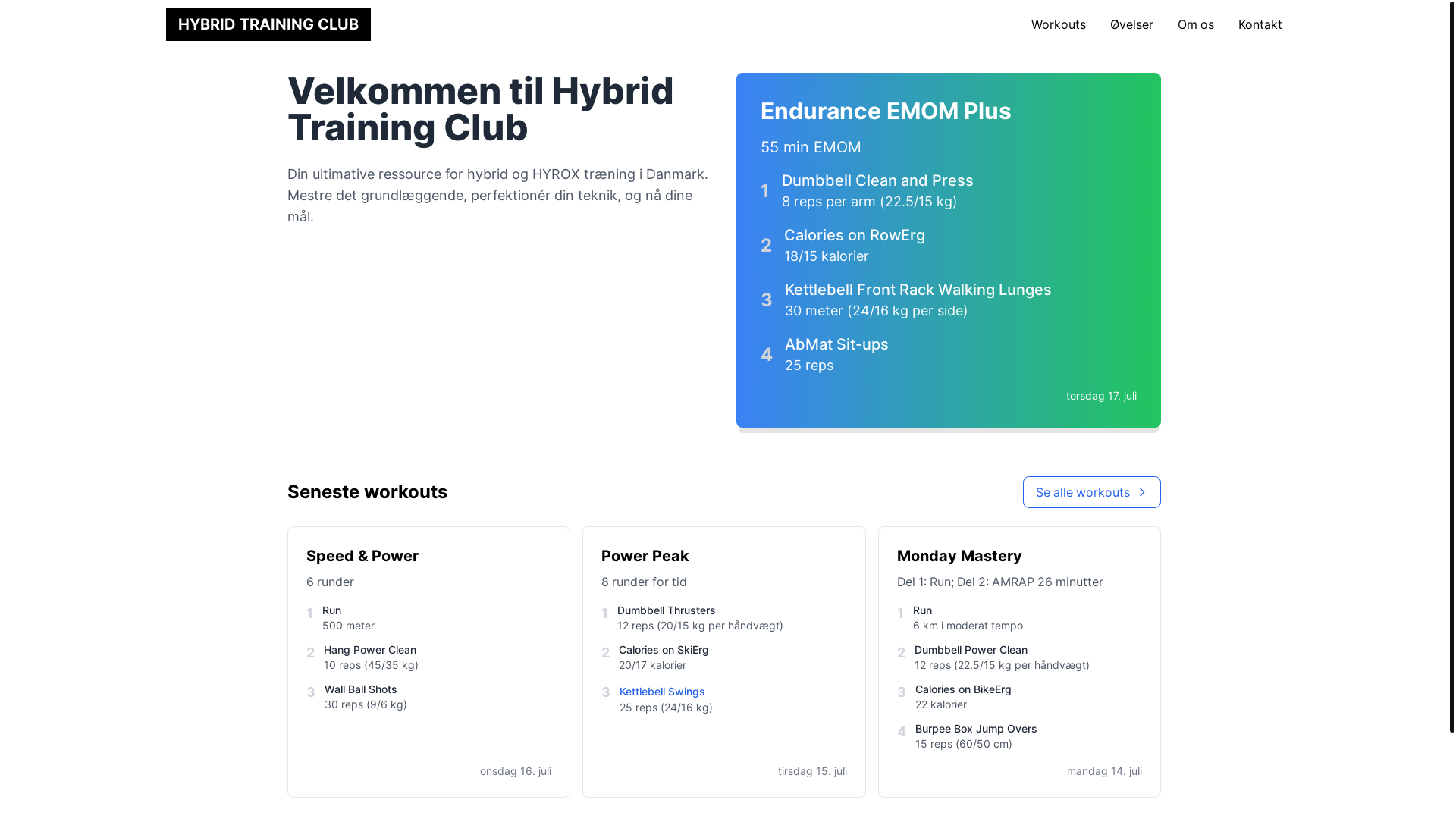
Task: Click the 15 reps (60/50 cm) detail
Action: 963,744
